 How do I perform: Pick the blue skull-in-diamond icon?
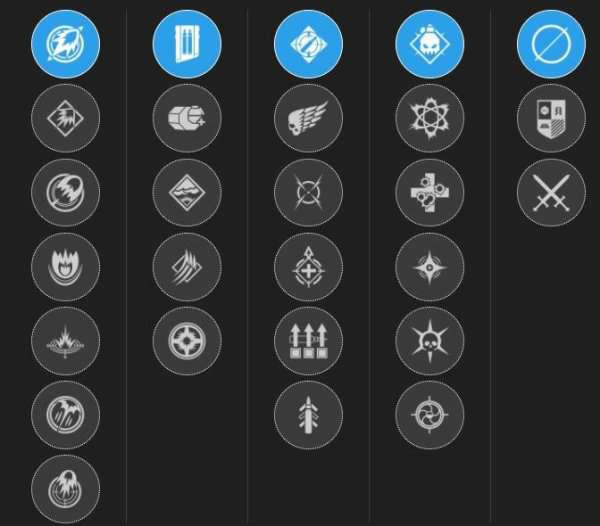[x=430, y=44]
